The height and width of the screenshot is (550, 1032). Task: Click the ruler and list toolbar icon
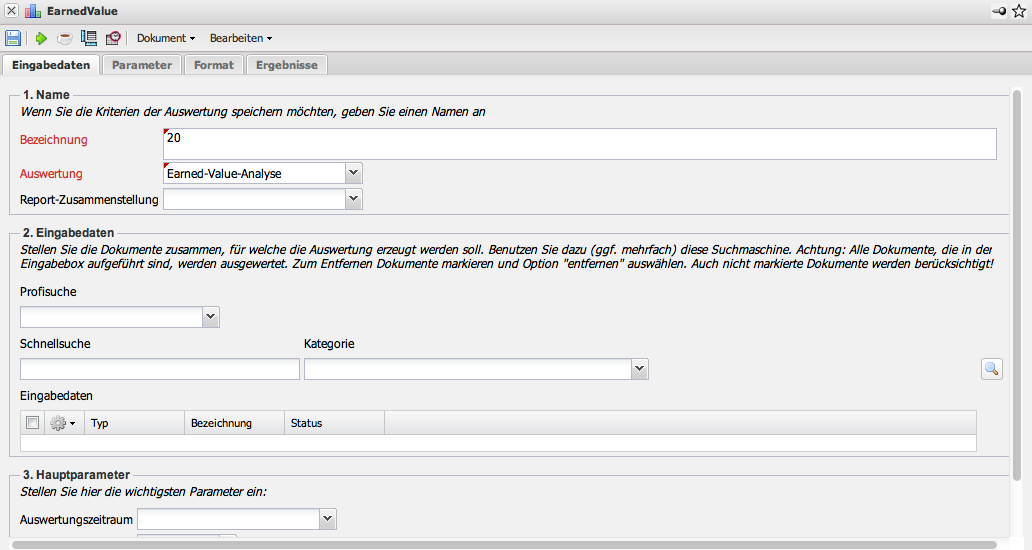pos(88,38)
